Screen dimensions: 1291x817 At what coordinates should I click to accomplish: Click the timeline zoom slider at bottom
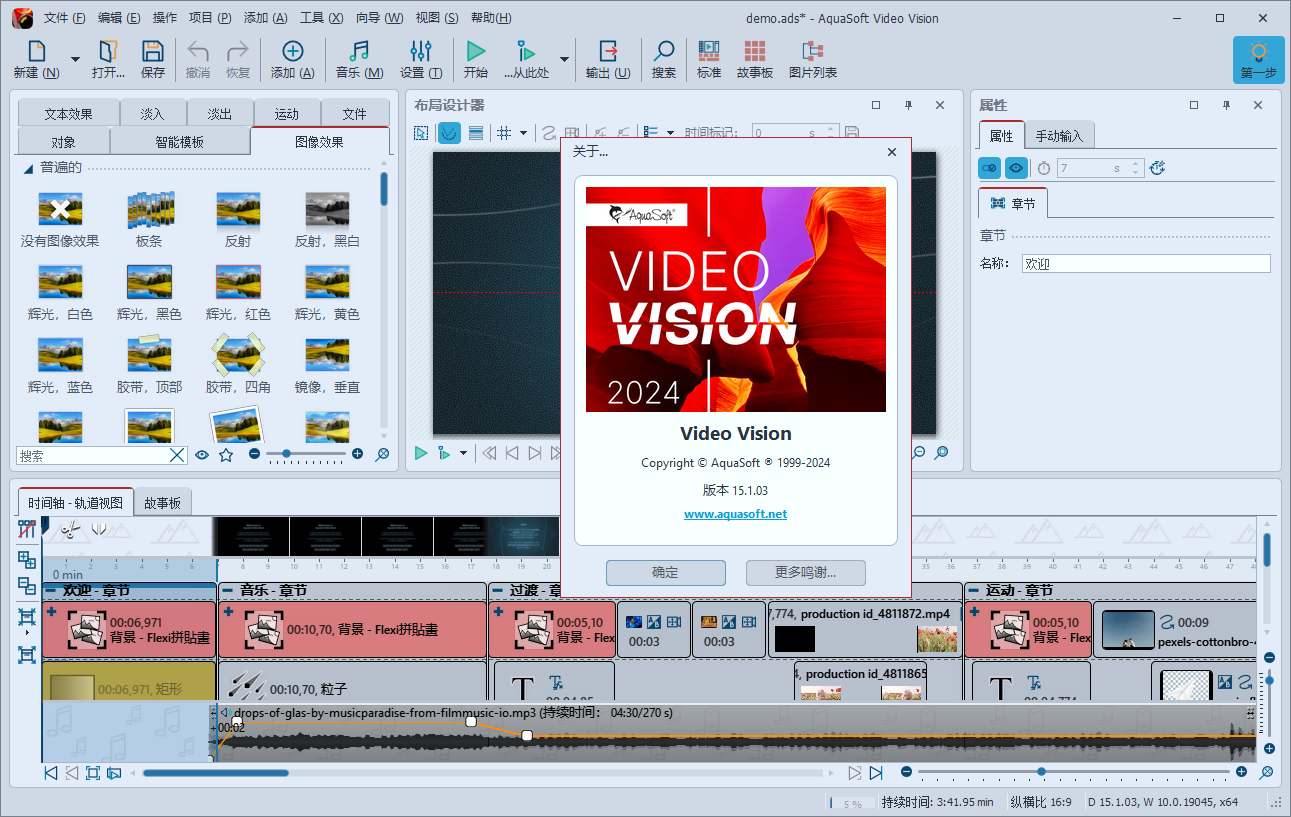pos(1074,772)
